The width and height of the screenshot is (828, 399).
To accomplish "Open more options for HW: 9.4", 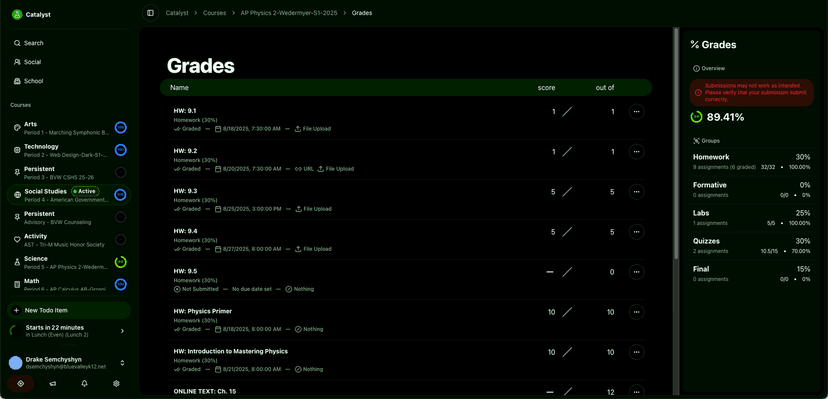I will 636,232.
